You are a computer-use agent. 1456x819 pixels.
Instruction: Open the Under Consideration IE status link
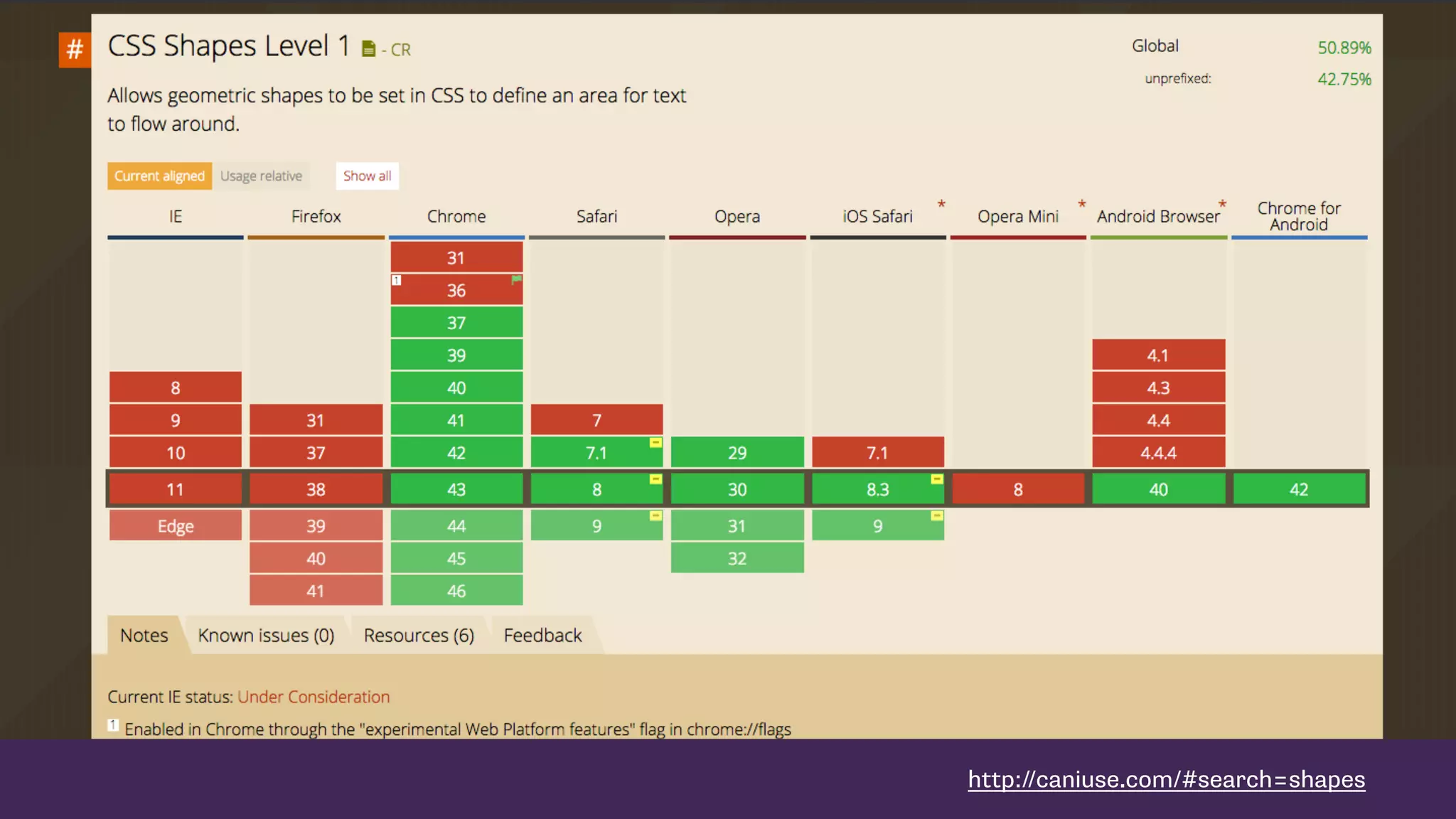[314, 697]
